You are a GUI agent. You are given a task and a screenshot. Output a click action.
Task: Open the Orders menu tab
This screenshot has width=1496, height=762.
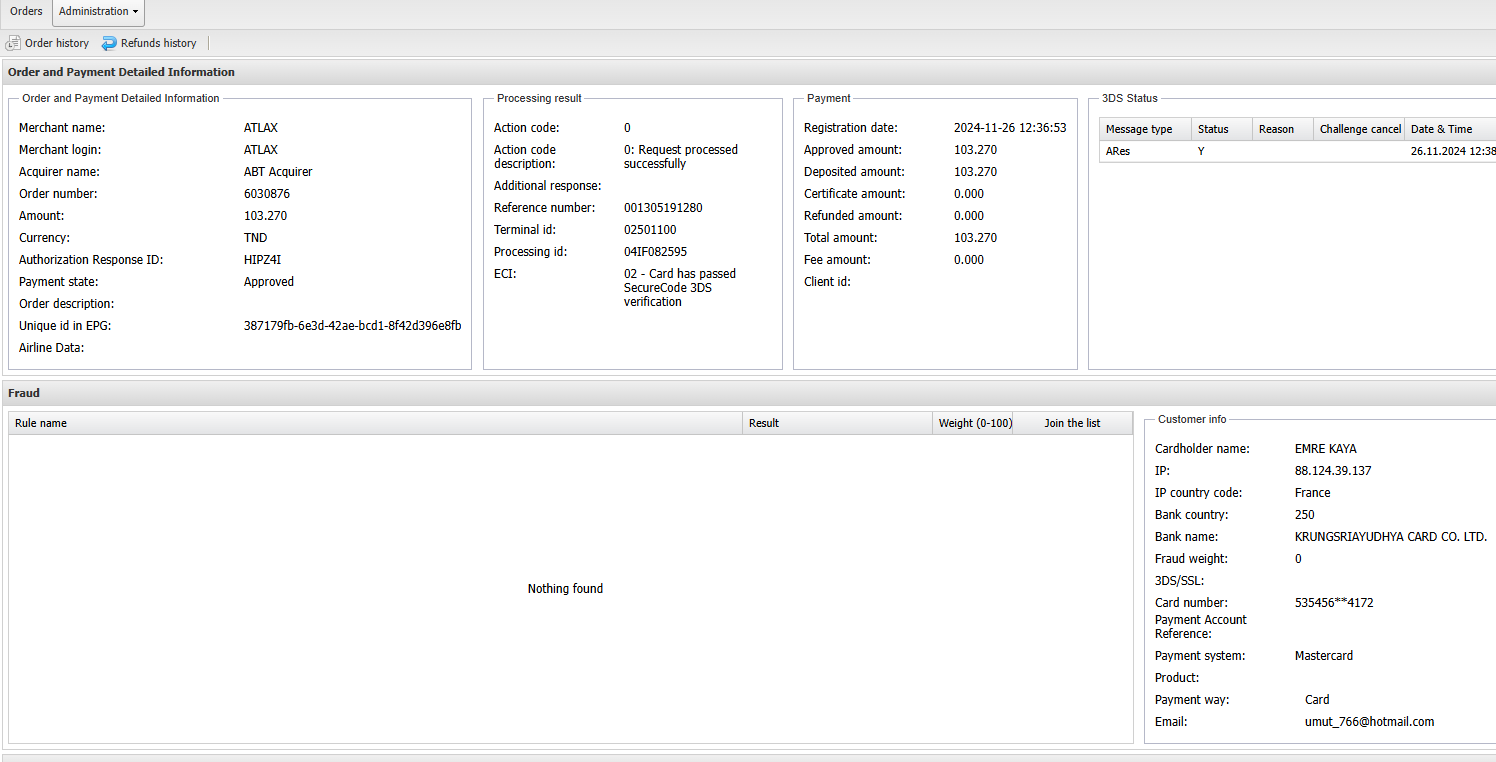(x=26, y=12)
